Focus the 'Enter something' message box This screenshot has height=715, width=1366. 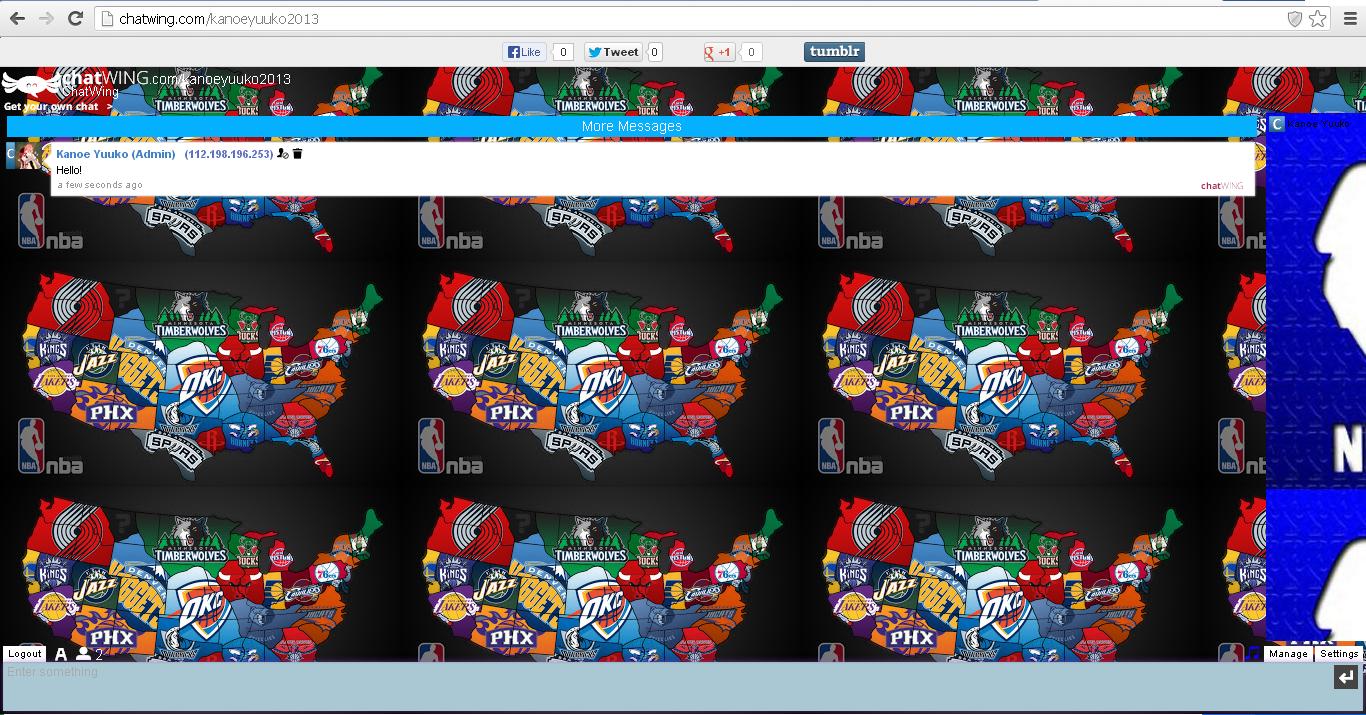coord(665,686)
